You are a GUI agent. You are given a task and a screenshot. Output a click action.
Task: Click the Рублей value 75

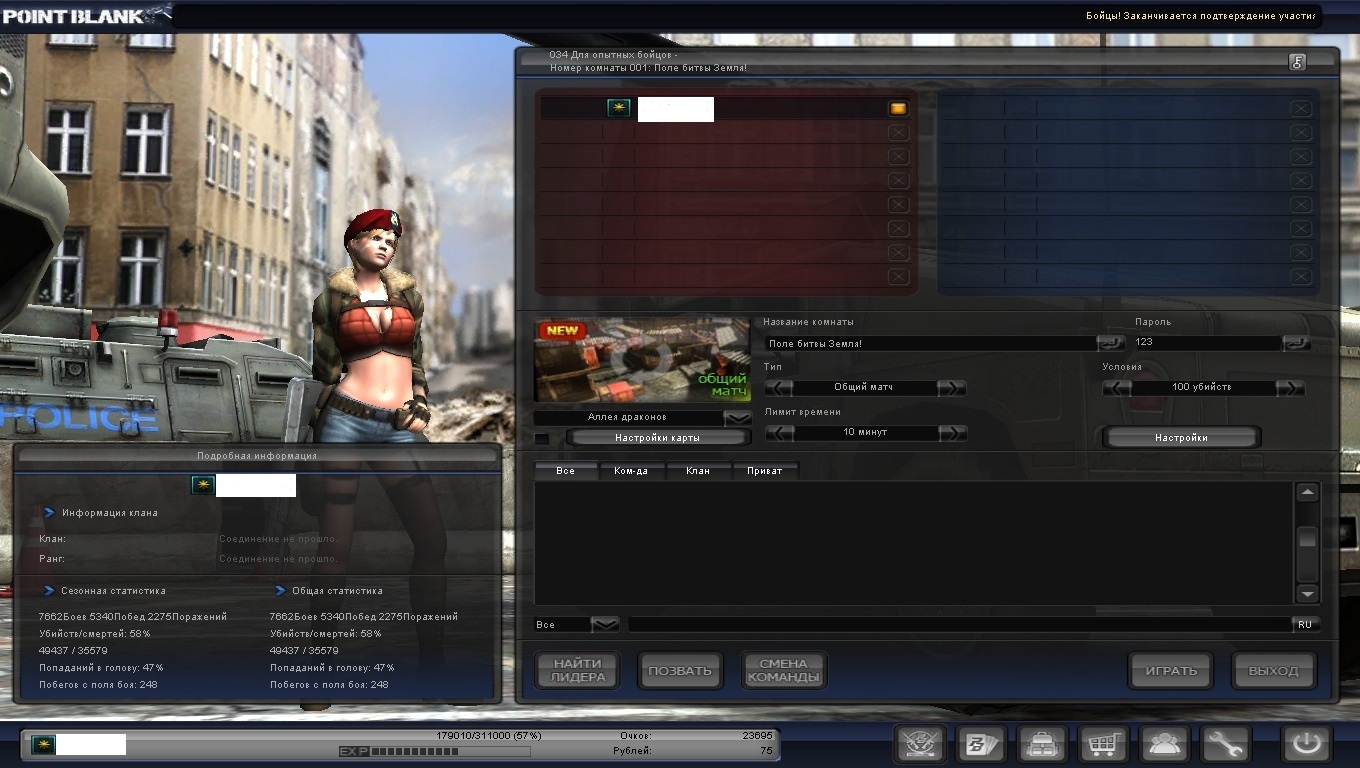click(x=766, y=750)
